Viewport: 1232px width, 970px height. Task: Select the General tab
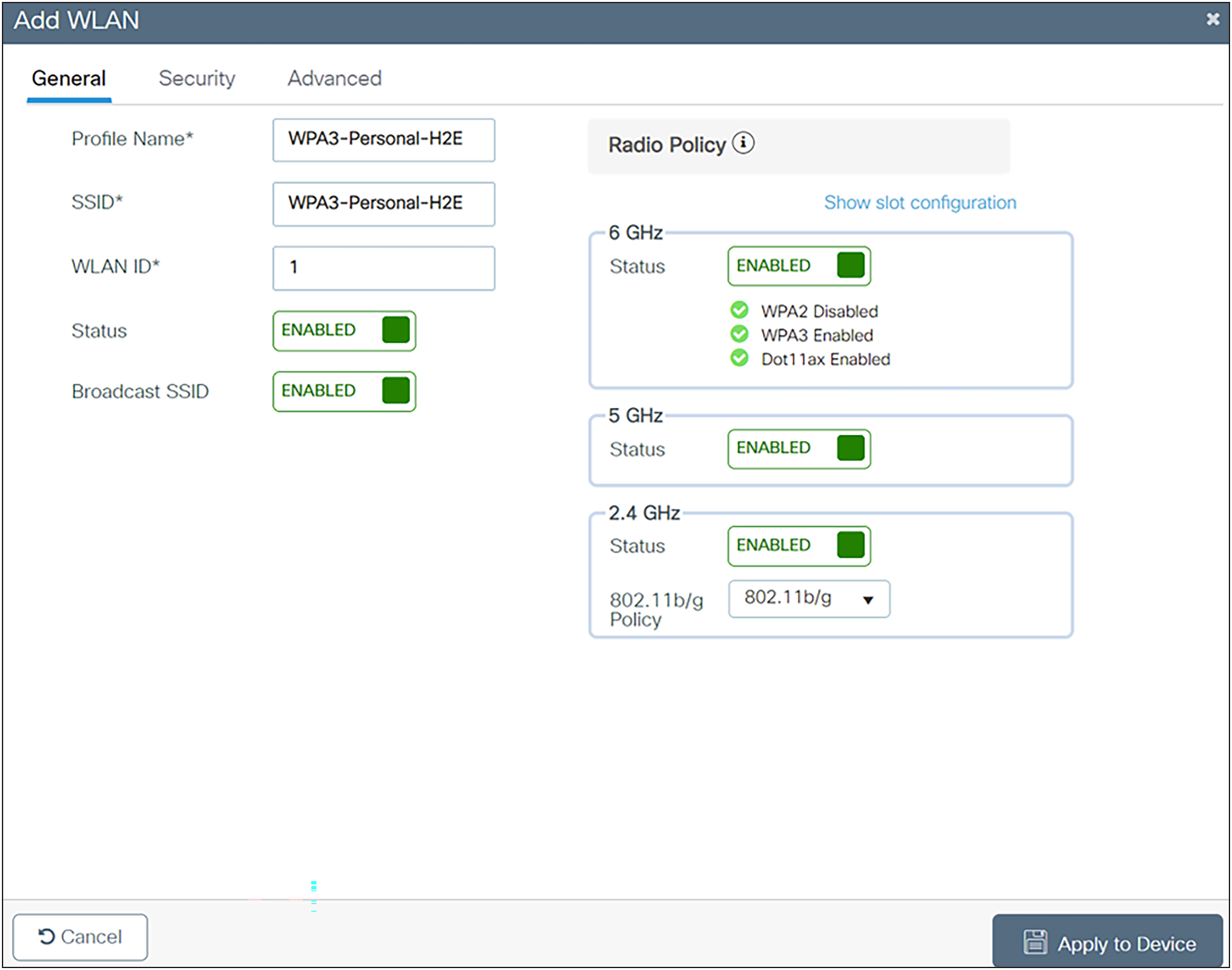pos(68,78)
